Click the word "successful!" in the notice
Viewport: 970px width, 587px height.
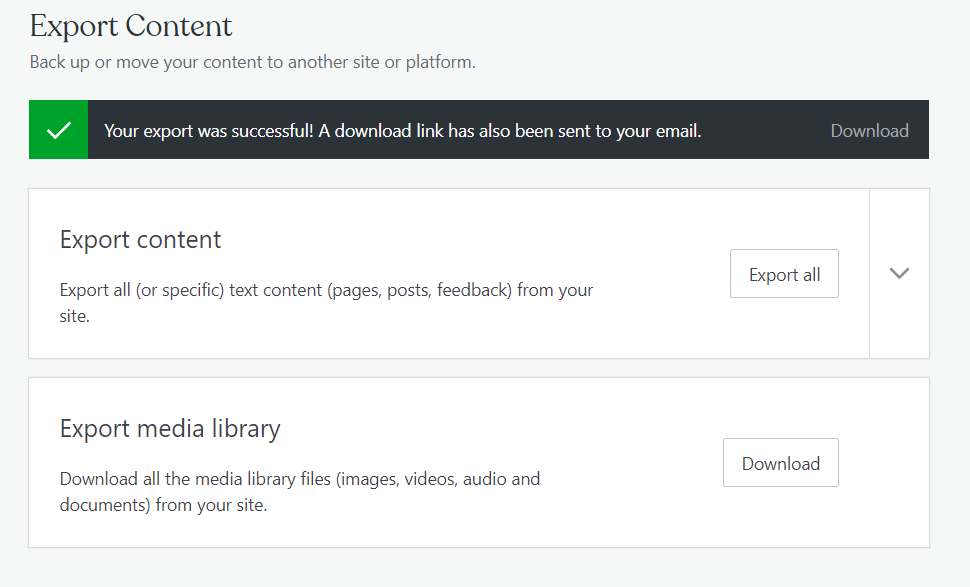(x=267, y=131)
